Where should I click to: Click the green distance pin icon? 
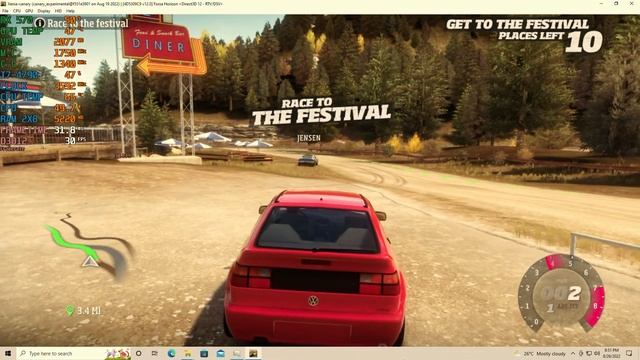[x=70, y=311]
